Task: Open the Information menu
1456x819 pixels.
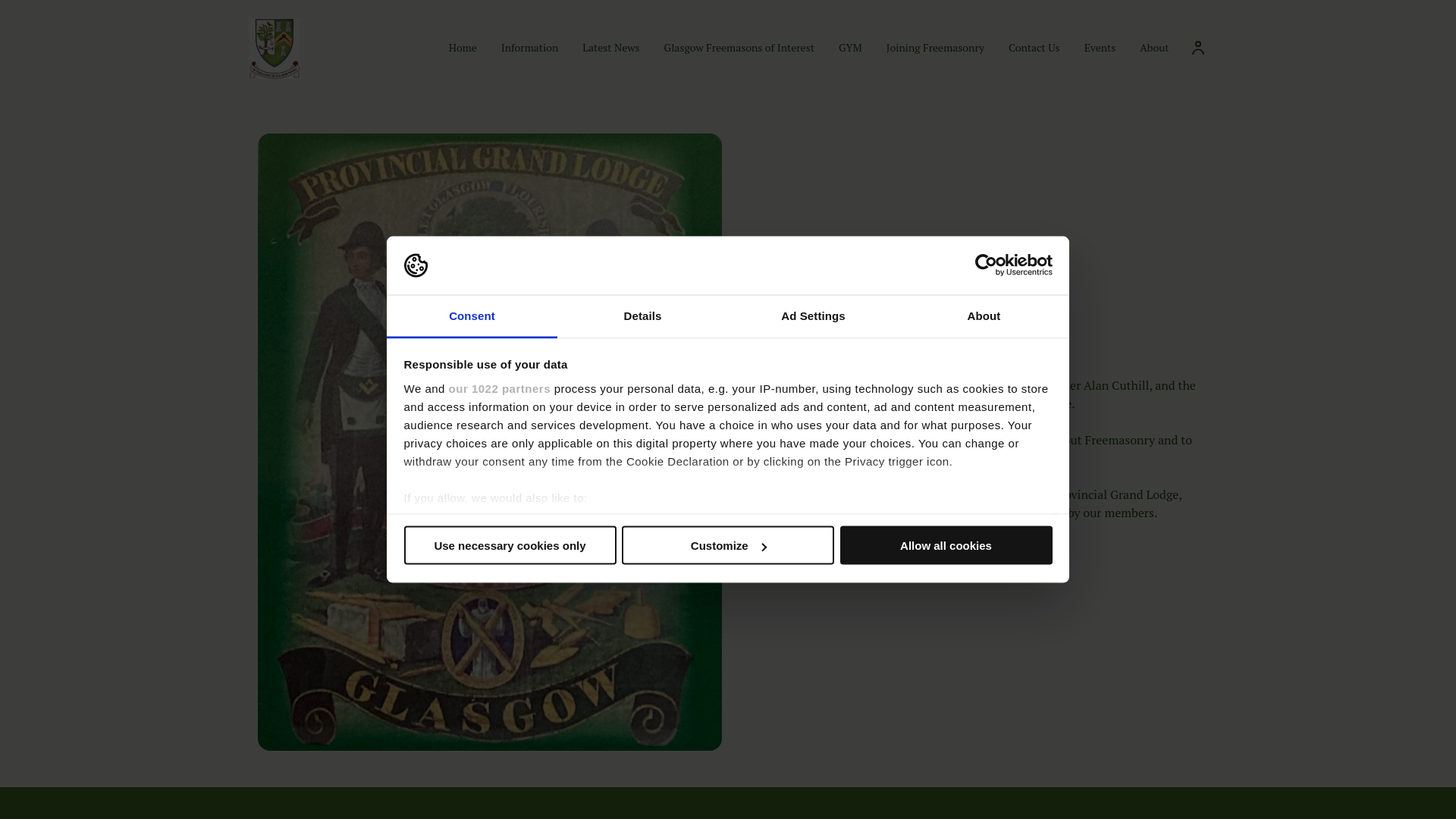Action: [529, 48]
